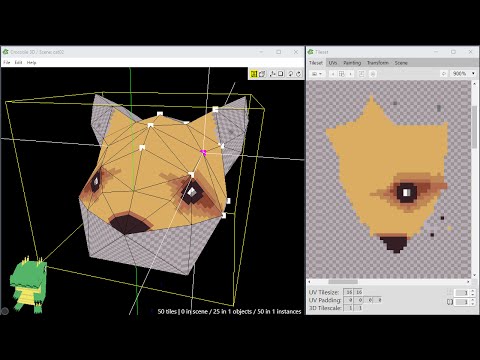The height and width of the screenshot is (360, 480).
Task: Click the tile bounds icon in Tileset toolbar
Action: (x=361, y=74)
